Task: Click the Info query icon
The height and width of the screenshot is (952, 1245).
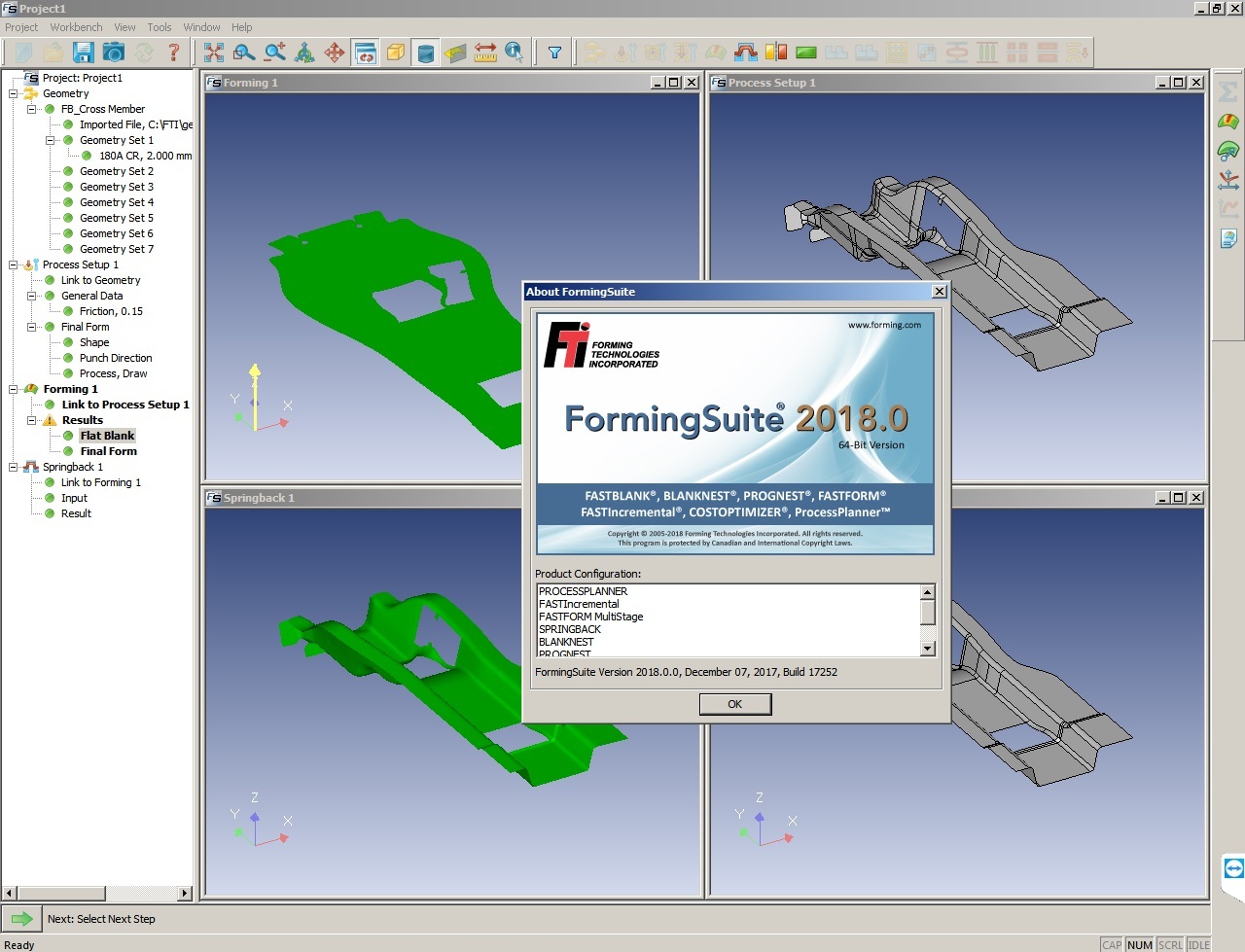Action: (x=515, y=53)
